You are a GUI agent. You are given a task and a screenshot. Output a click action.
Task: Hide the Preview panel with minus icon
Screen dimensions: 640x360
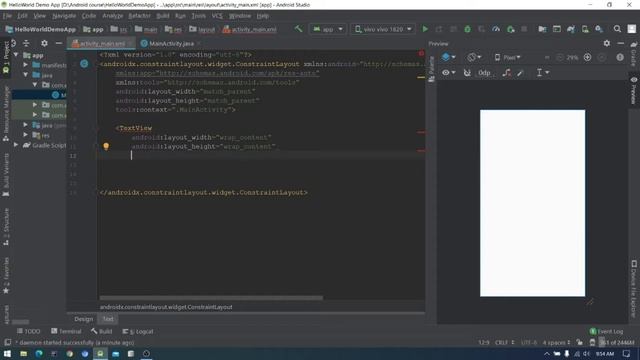(620, 43)
